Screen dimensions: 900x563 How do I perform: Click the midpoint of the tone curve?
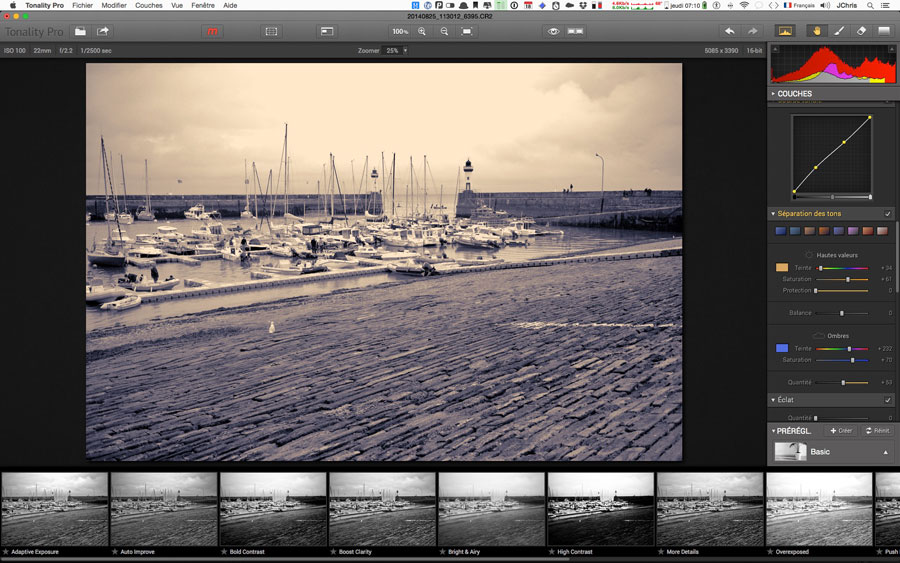(832, 154)
